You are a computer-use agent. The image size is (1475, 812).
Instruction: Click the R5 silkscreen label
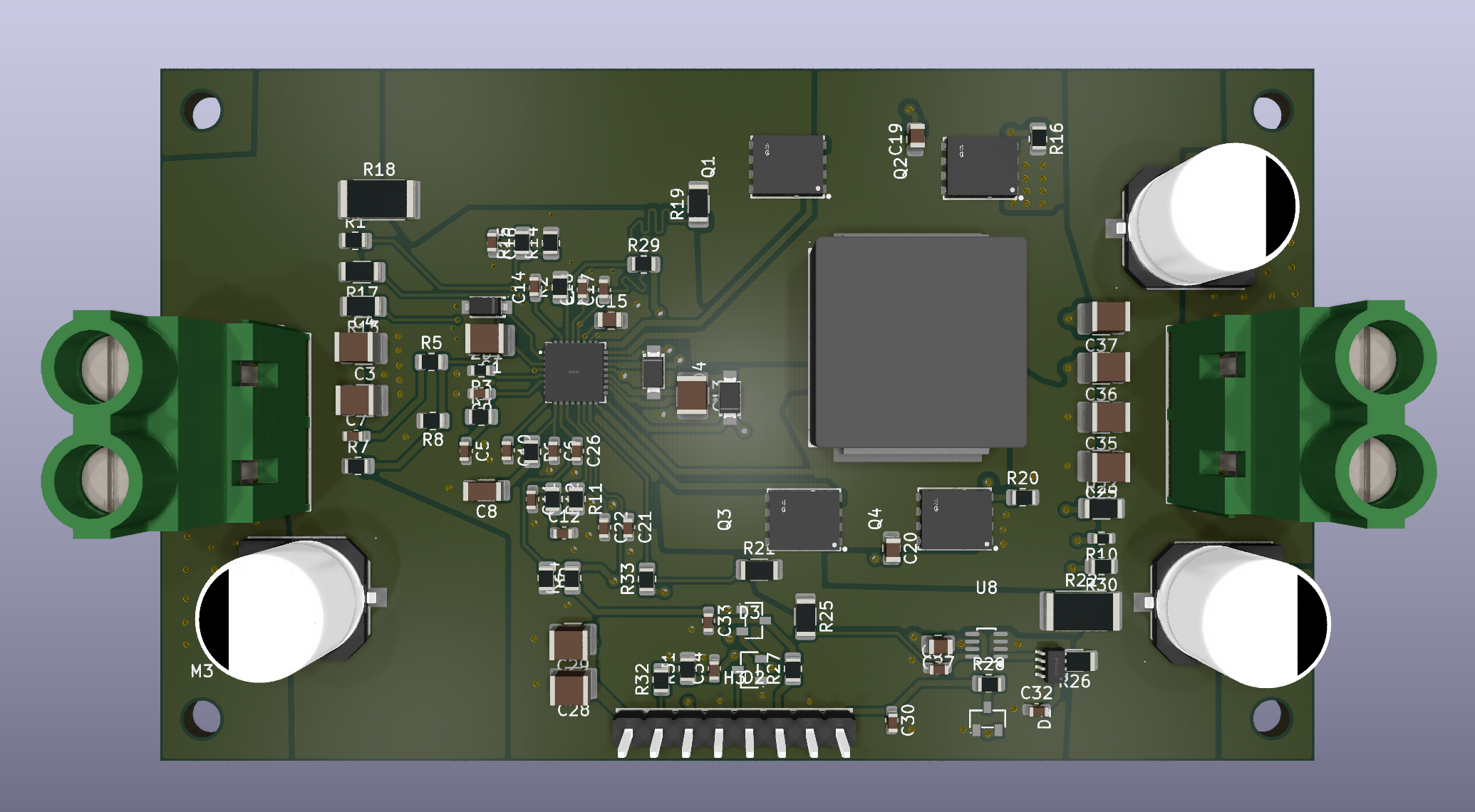tap(431, 343)
